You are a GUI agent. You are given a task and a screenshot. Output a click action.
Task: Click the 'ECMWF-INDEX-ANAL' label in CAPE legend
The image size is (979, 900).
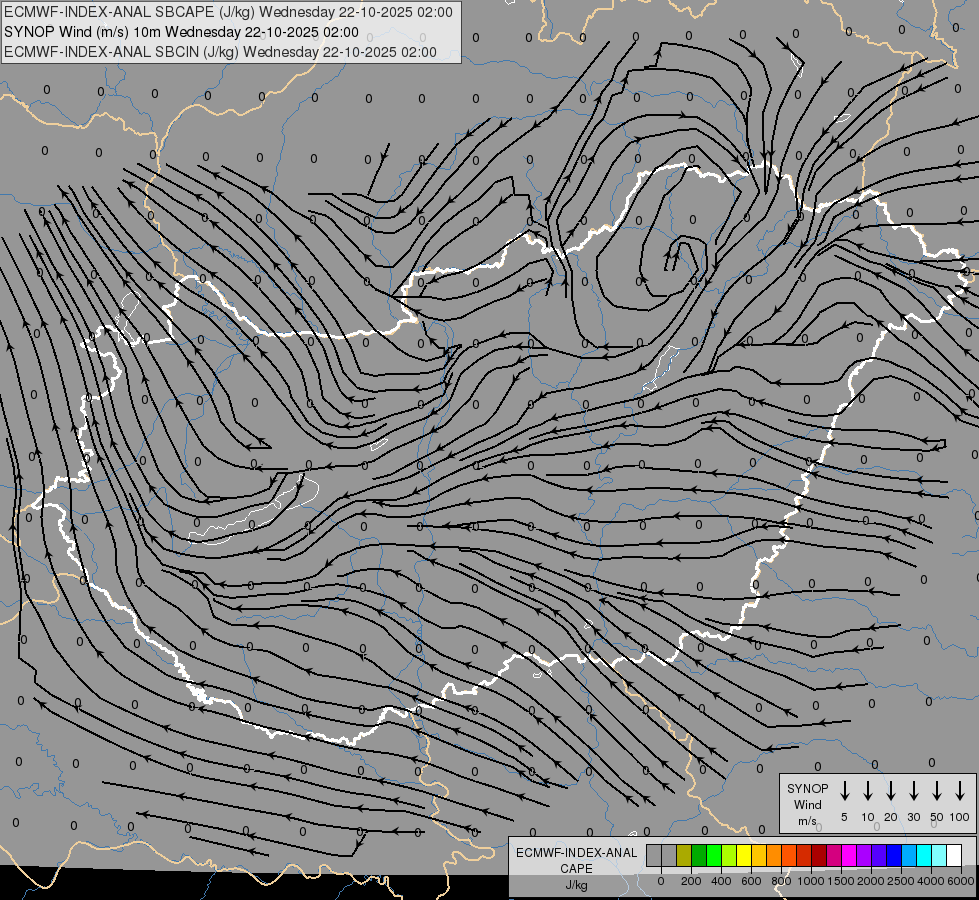[x=576, y=853]
